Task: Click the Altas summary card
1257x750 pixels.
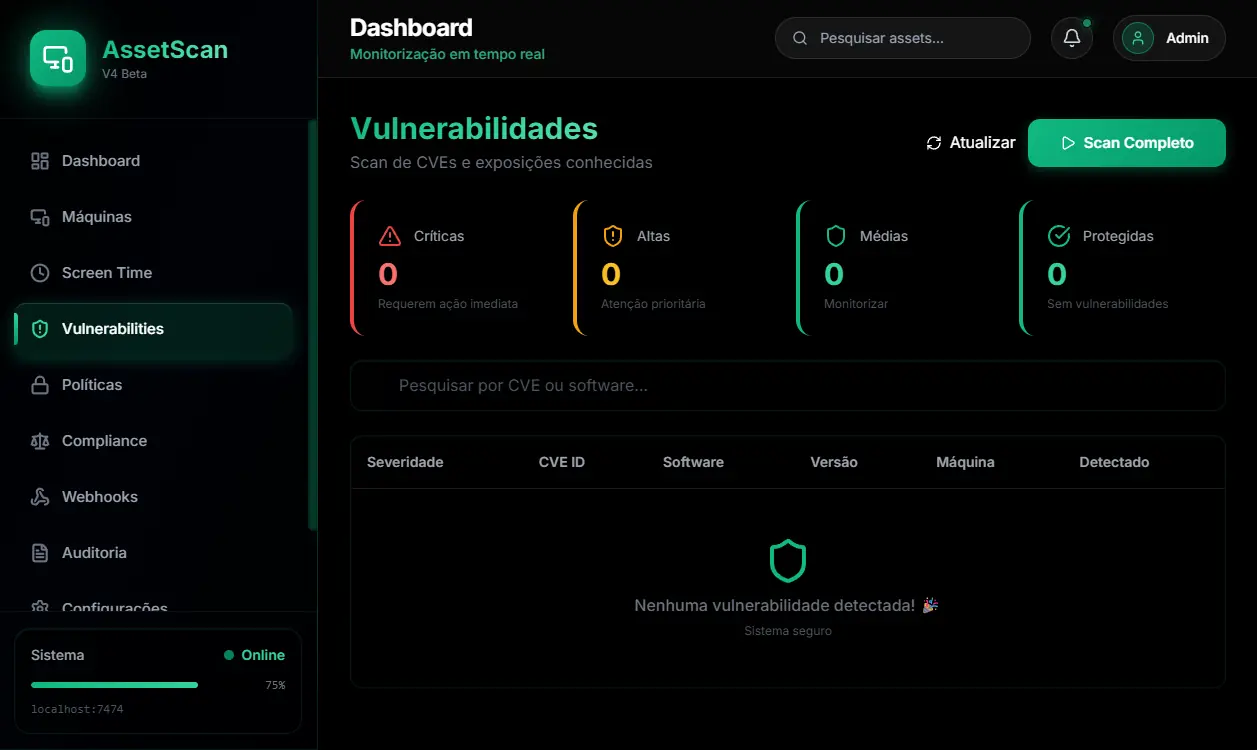Action: (x=674, y=268)
